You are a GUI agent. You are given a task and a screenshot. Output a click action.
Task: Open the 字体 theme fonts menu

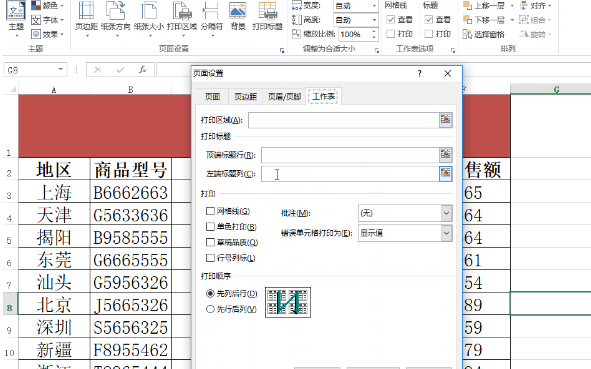[47, 20]
